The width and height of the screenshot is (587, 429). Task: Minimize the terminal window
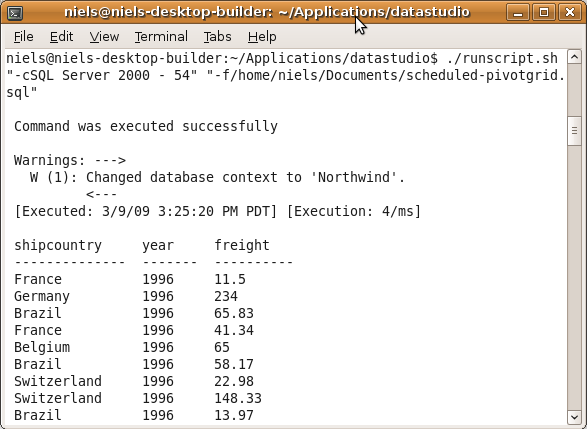[x=518, y=13]
